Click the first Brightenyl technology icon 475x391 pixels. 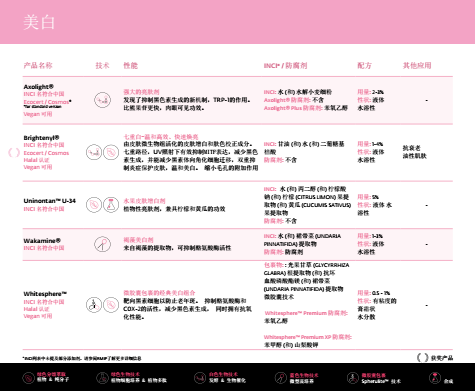pyautogui.click(x=94, y=152)
